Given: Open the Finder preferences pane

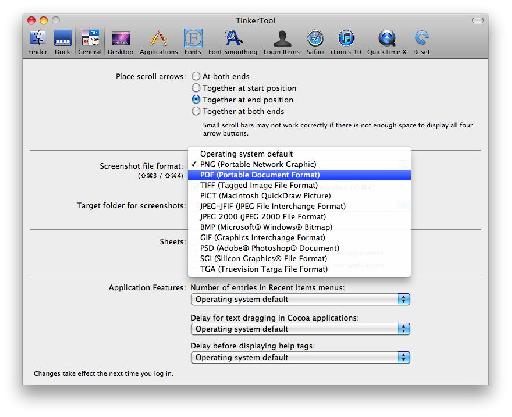Looking at the screenshot, I should [38, 42].
